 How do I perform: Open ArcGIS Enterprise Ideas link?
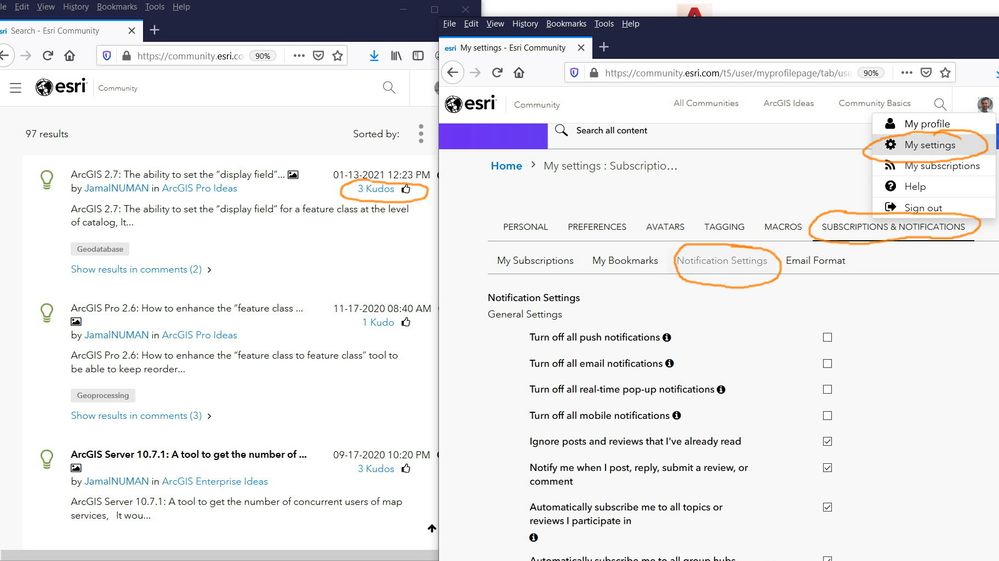(x=215, y=481)
